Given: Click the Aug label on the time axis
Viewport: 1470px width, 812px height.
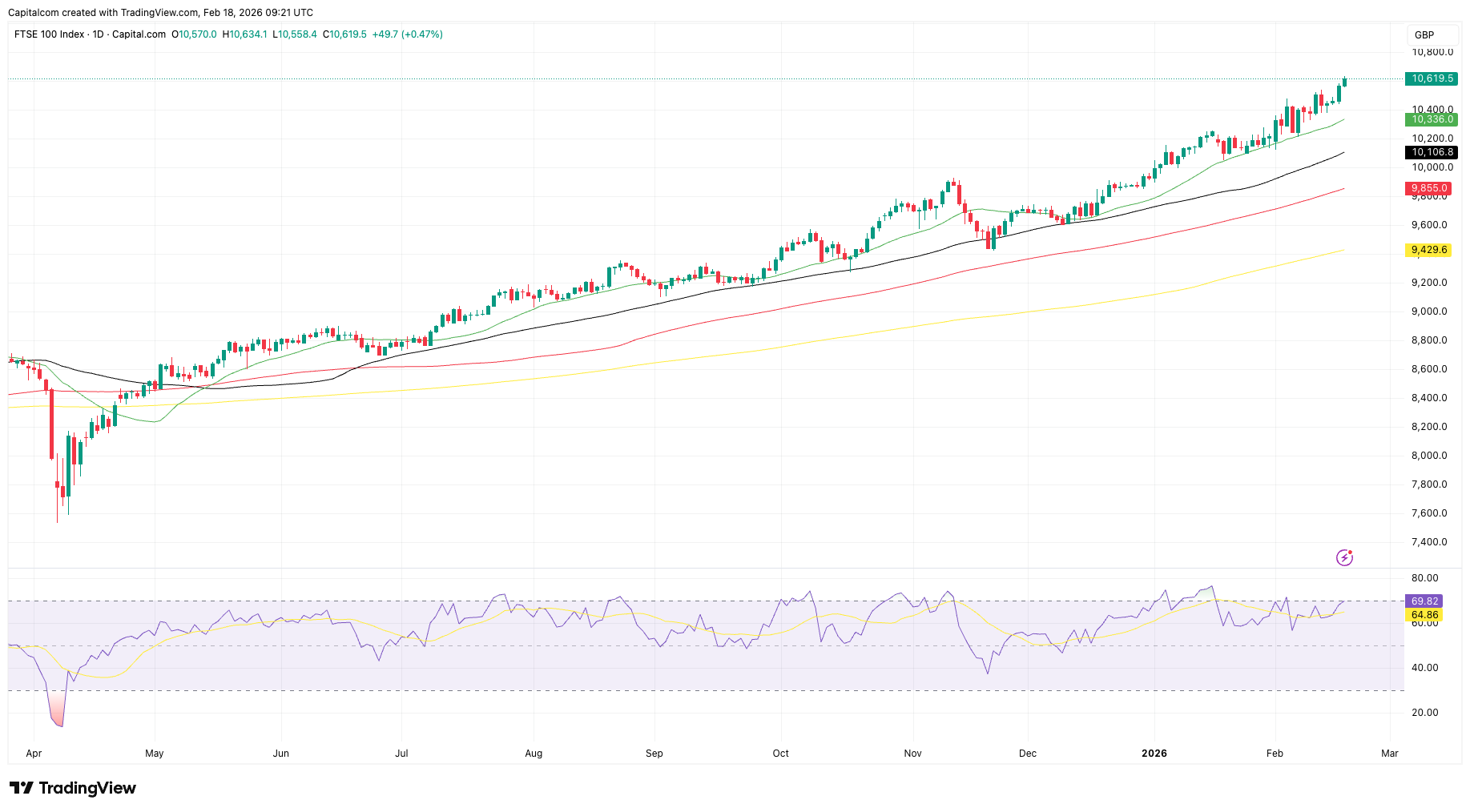Looking at the screenshot, I should (534, 754).
